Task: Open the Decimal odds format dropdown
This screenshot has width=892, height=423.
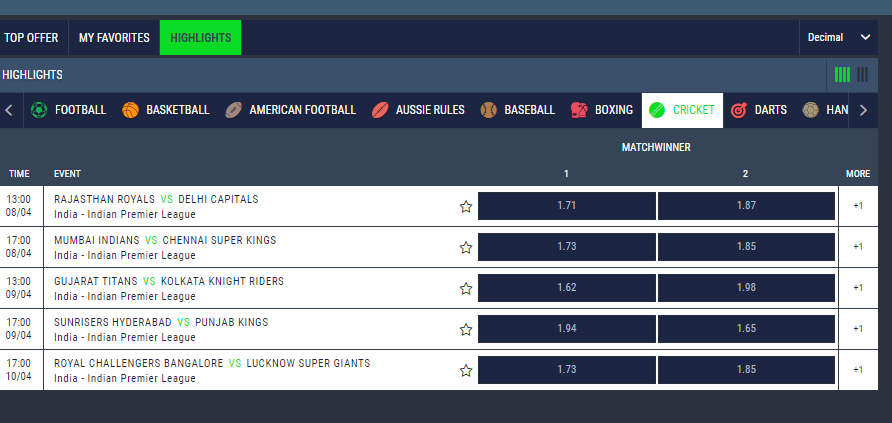Action: [839, 38]
